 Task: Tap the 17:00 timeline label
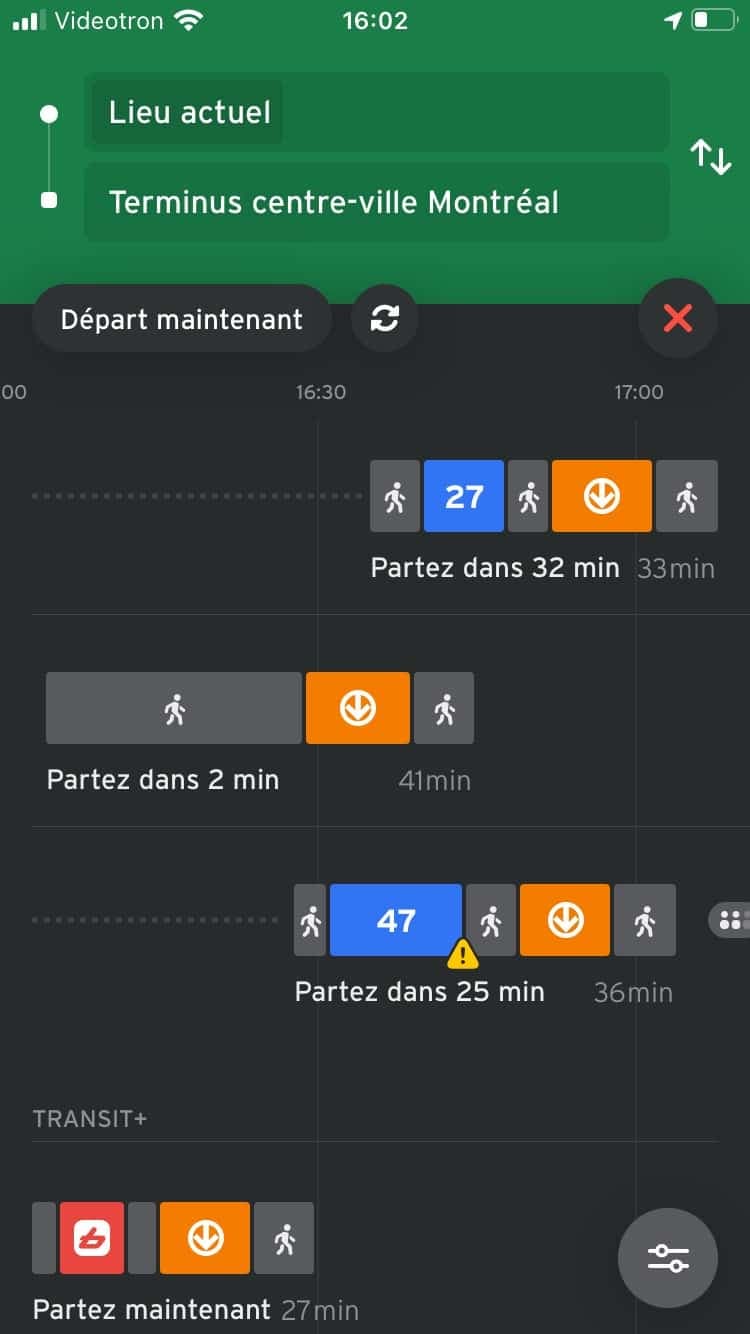tap(639, 392)
